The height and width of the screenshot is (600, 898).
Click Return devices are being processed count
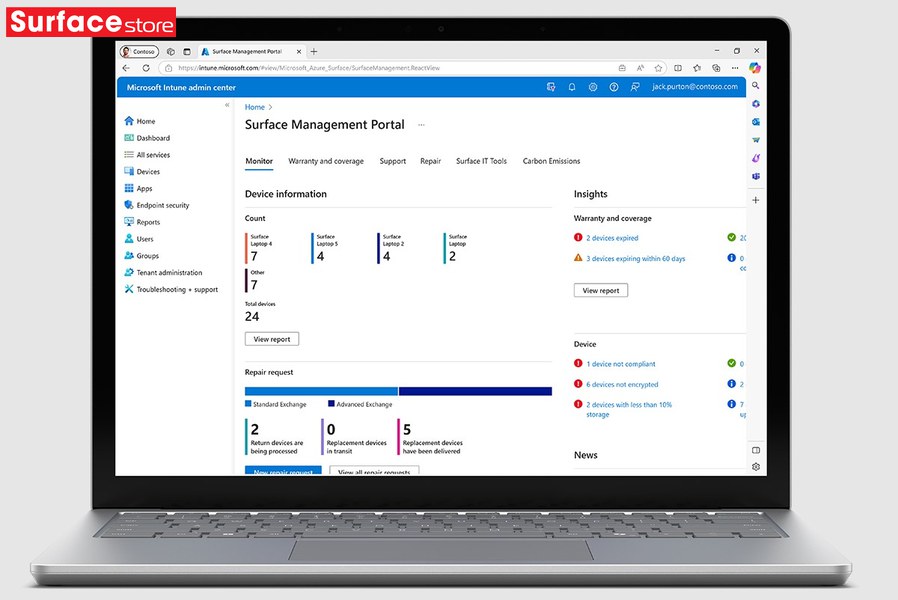pyautogui.click(x=255, y=429)
